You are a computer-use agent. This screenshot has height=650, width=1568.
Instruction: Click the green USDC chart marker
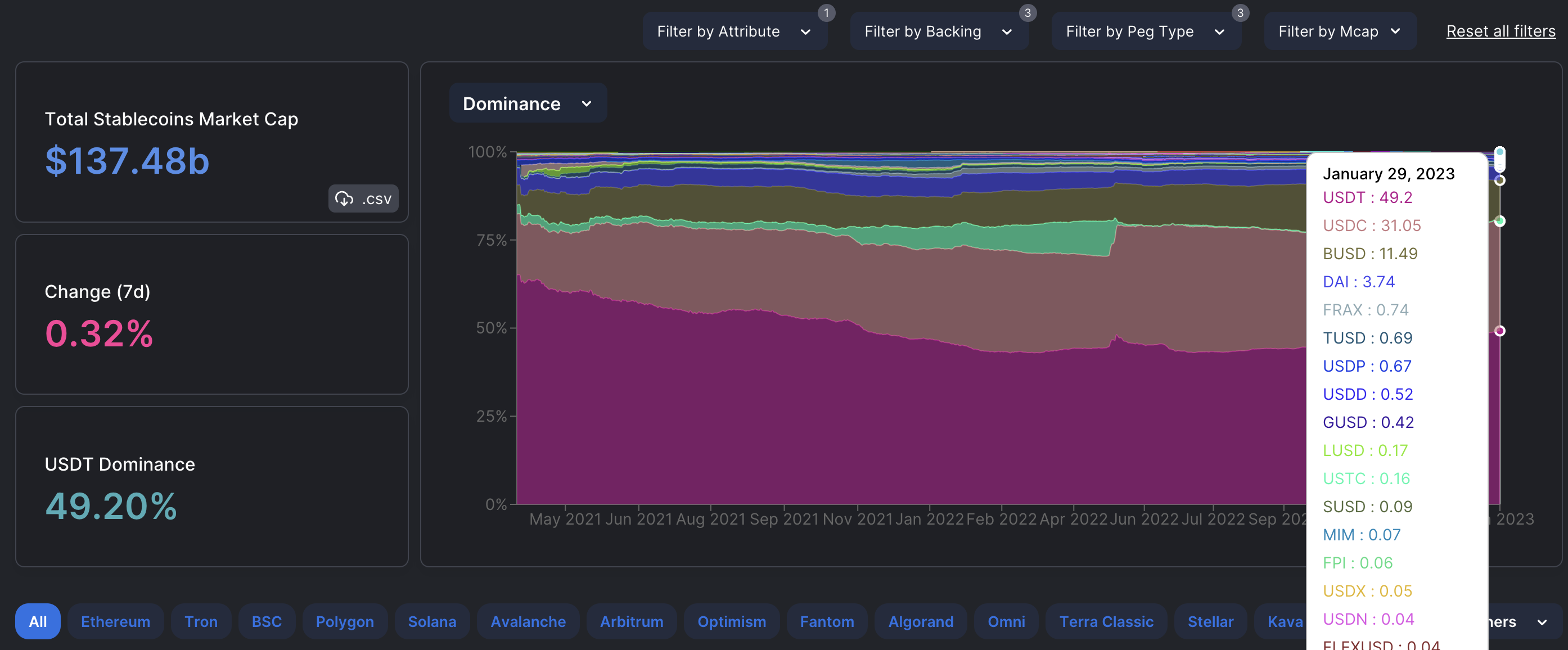click(1500, 221)
